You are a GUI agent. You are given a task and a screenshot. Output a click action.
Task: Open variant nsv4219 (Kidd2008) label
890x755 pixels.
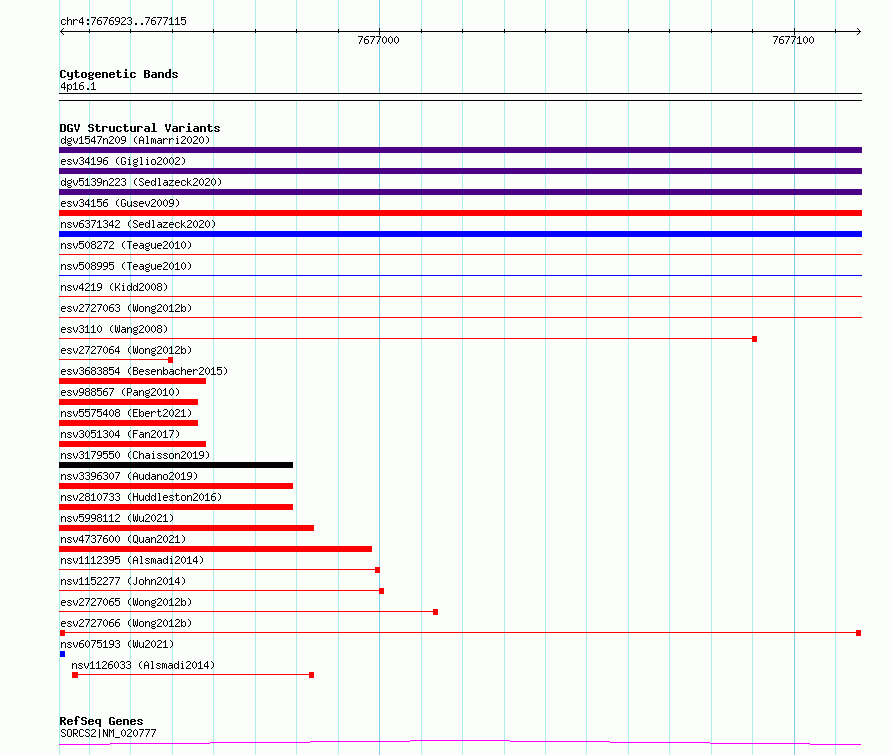[x=114, y=287]
